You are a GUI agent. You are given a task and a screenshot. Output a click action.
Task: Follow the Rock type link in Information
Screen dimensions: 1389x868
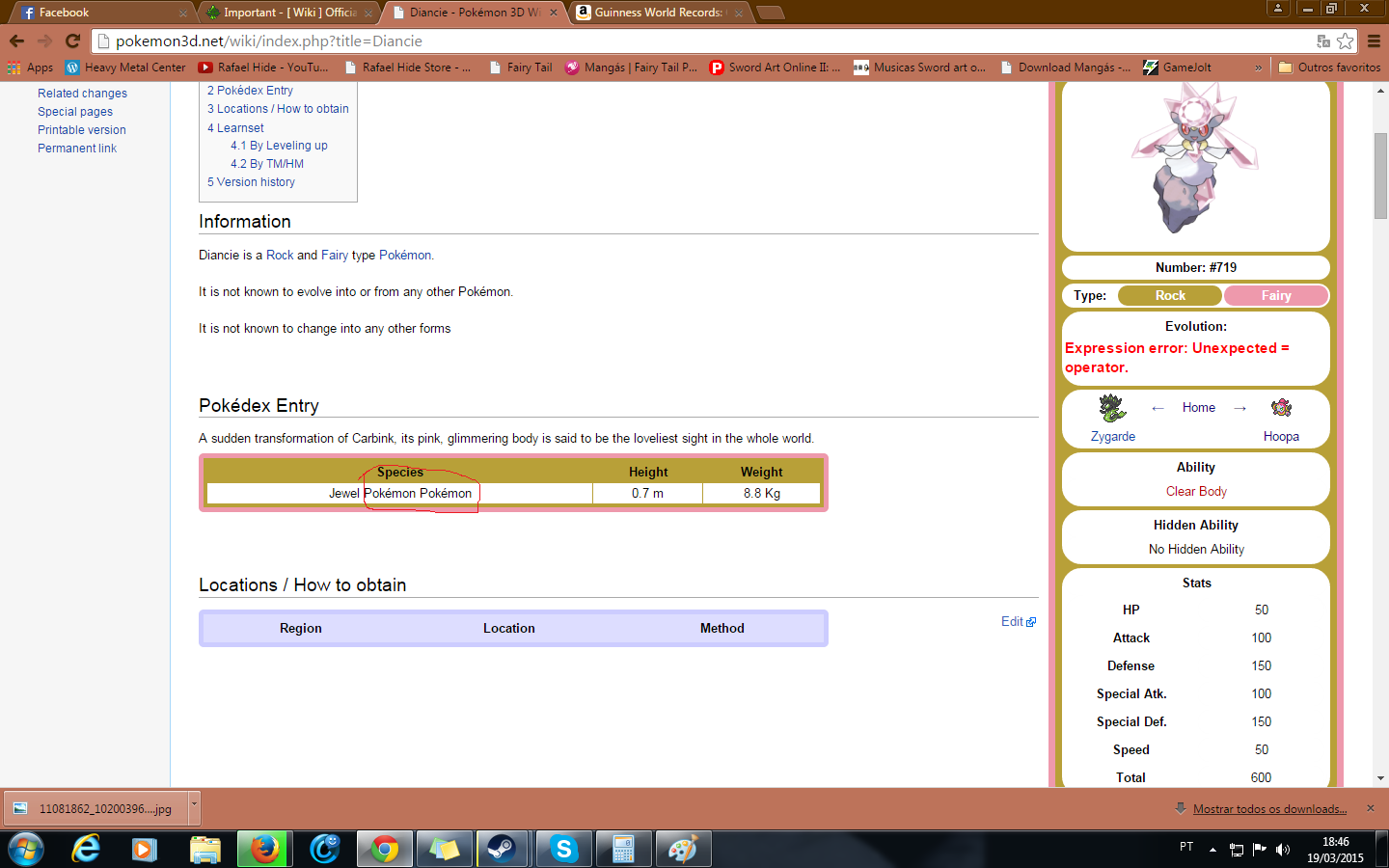pyautogui.click(x=280, y=256)
